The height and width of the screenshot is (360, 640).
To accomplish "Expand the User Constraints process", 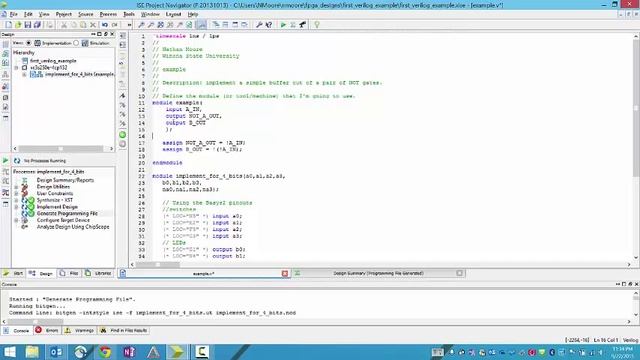I will point(16,193).
